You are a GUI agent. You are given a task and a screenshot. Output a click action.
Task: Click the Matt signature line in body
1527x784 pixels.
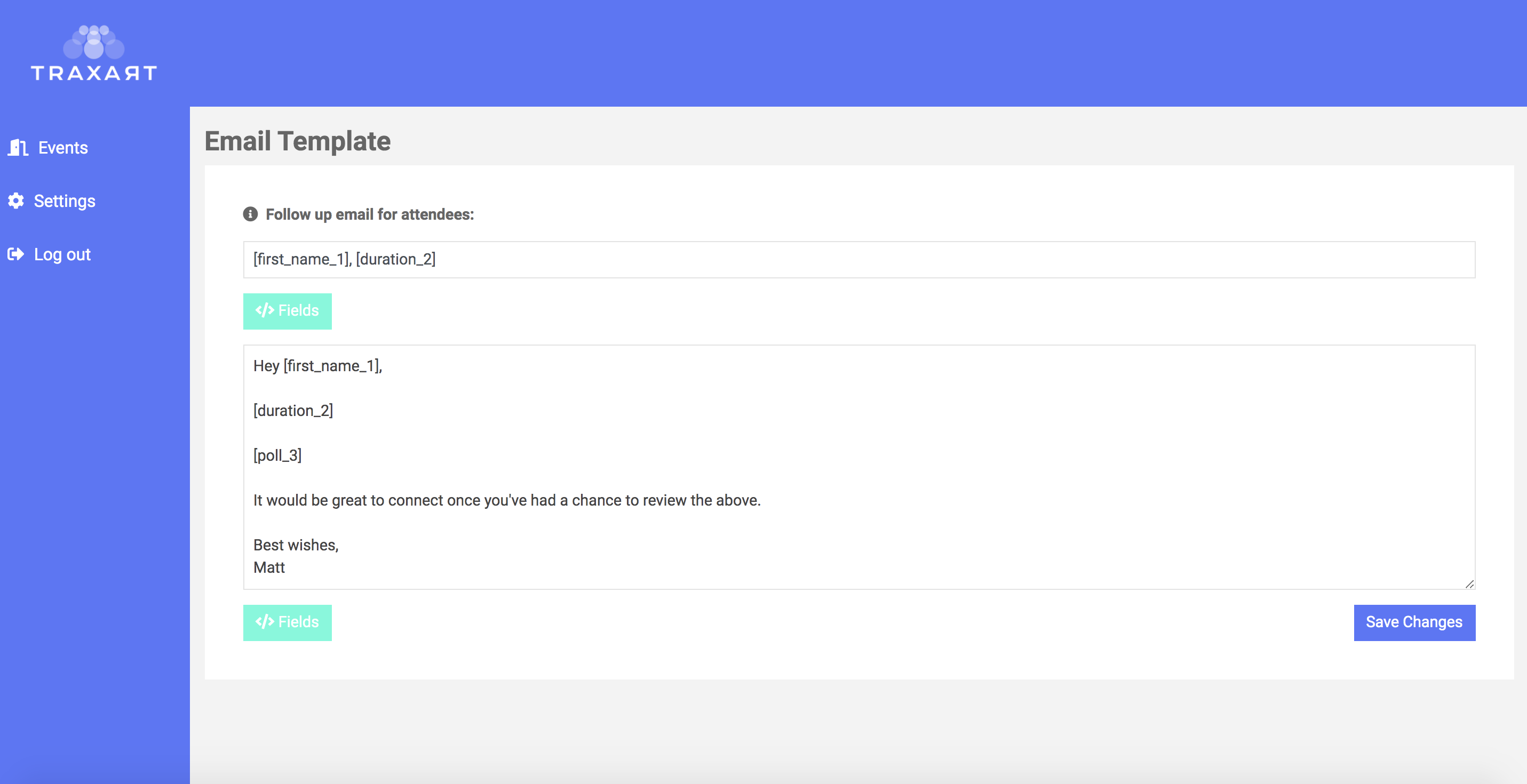point(269,567)
